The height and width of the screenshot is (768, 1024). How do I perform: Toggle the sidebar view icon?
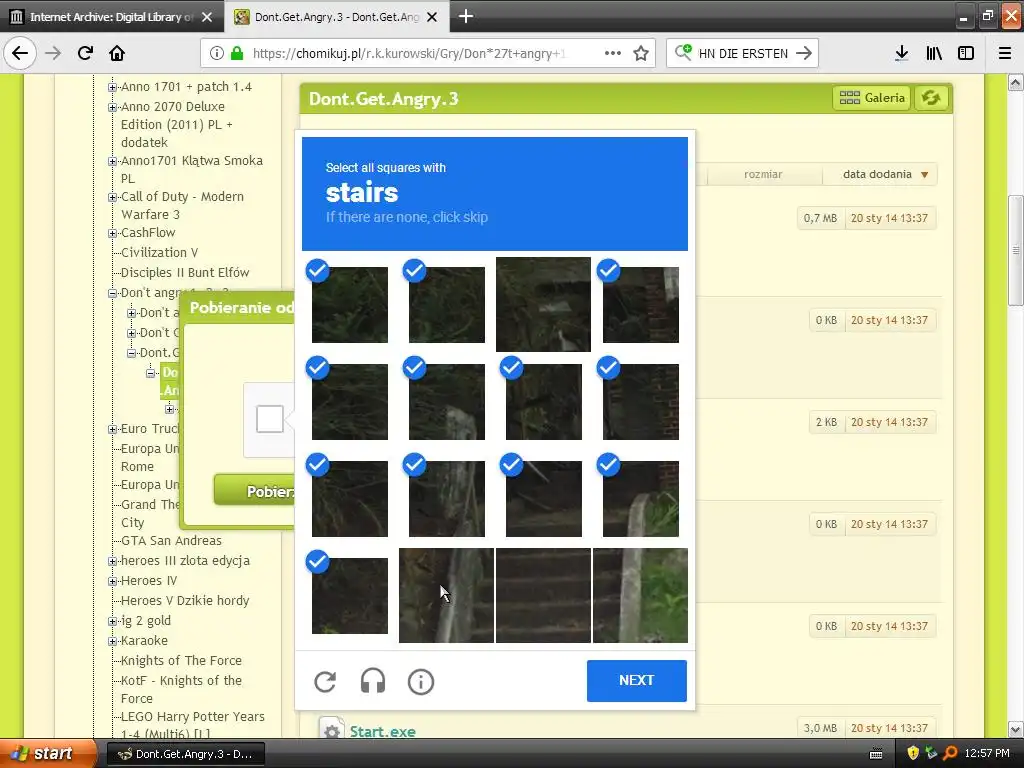tap(966, 53)
